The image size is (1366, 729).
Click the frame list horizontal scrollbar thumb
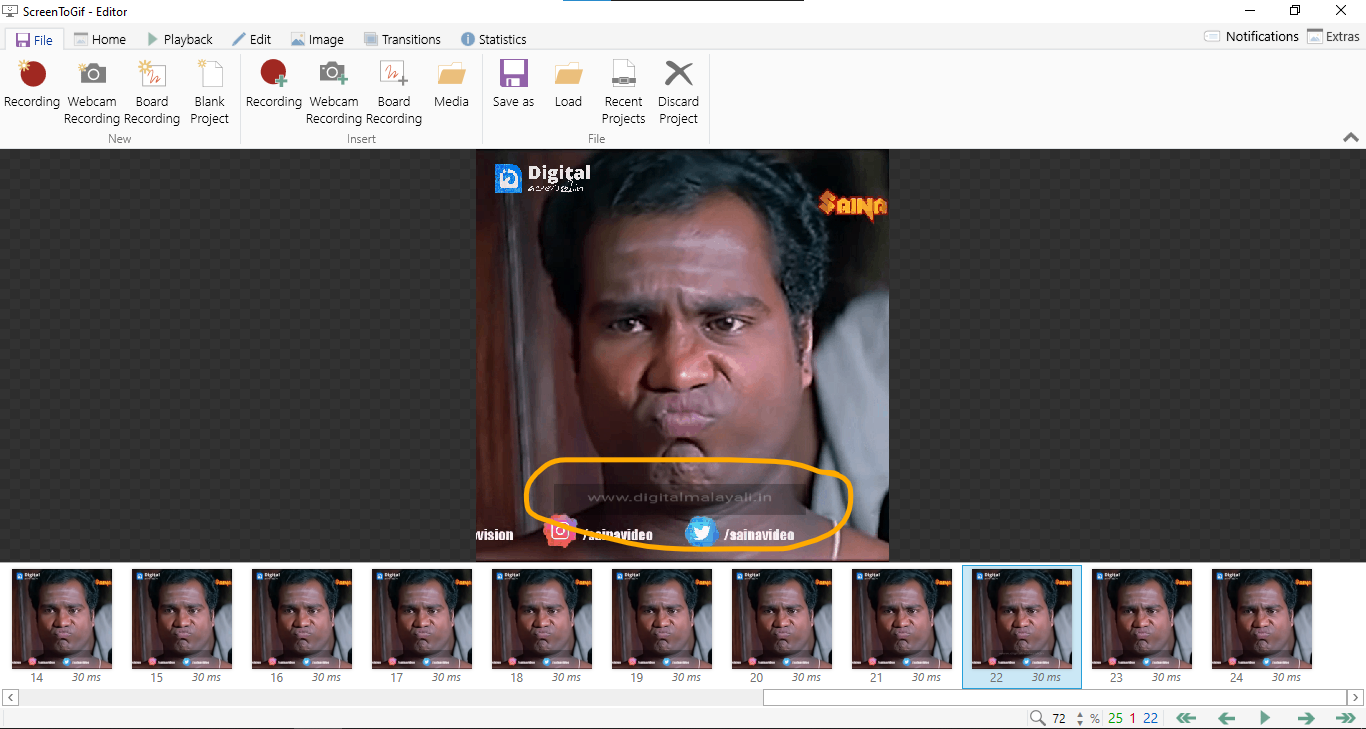1055,697
